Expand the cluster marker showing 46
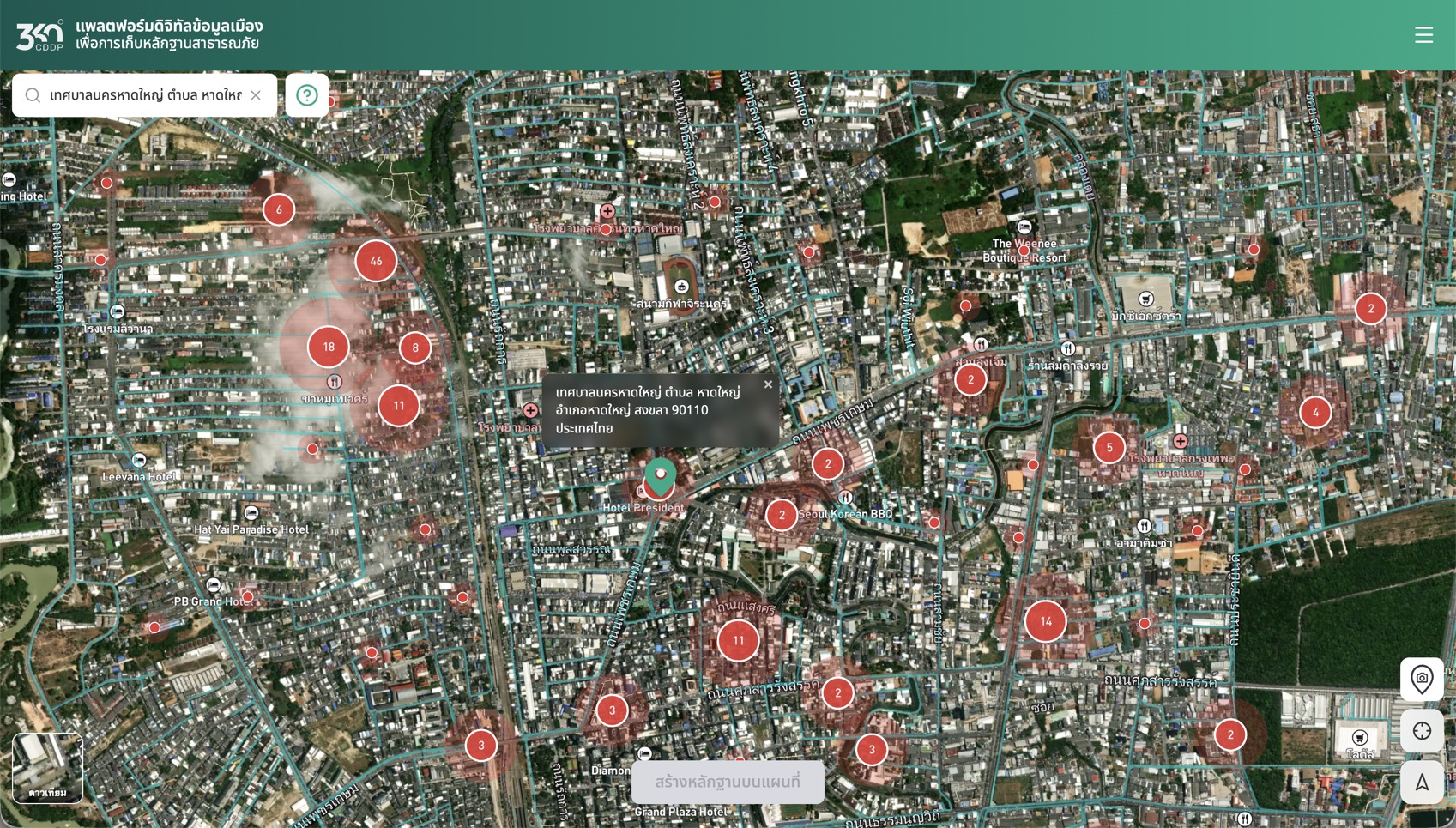This screenshot has width=1456, height=828. pyautogui.click(x=376, y=261)
